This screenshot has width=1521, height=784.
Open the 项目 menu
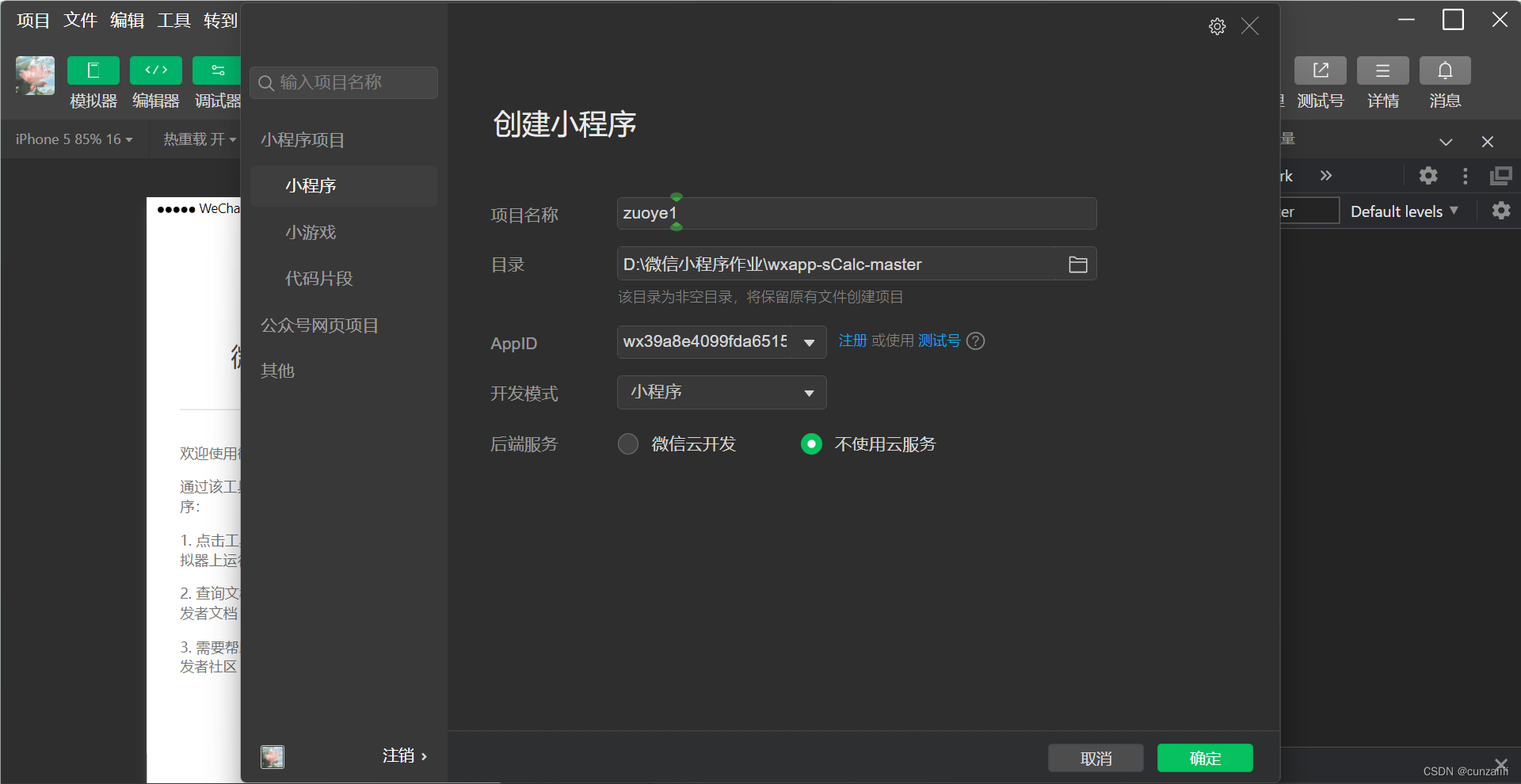[x=33, y=21]
